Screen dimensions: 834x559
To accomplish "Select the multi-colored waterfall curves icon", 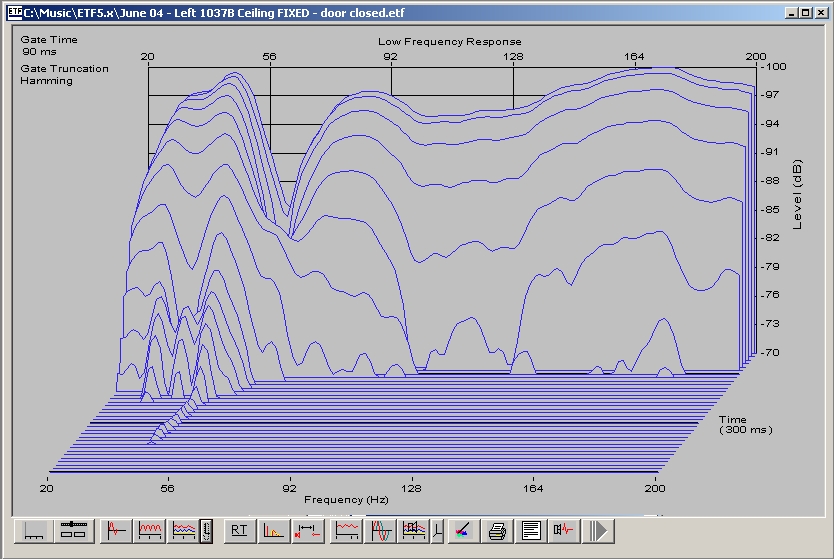I will [184, 530].
